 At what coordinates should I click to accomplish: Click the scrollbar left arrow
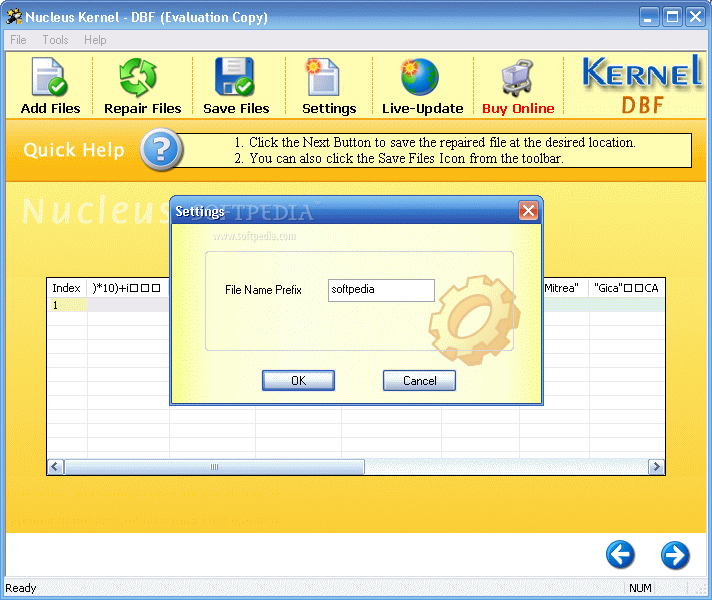click(55, 466)
